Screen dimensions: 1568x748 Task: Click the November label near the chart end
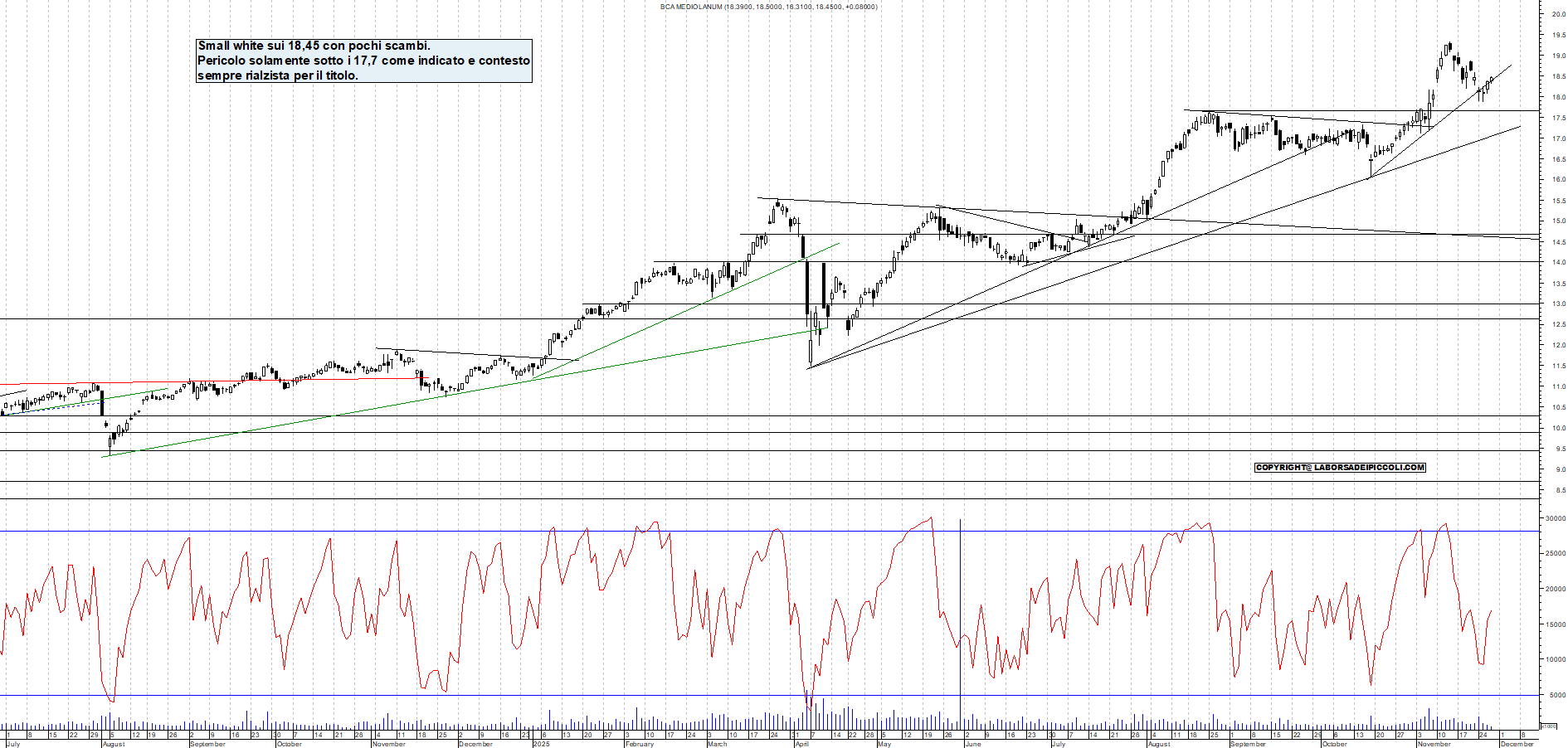pyautogui.click(x=1434, y=744)
